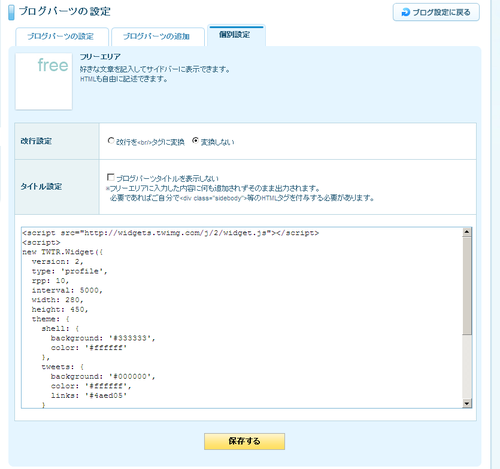Image resolution: width=500 pixels, height=469 pixels.
Task: Click the HTMLも自由に記述できます description line
Action: click(124, 79)
